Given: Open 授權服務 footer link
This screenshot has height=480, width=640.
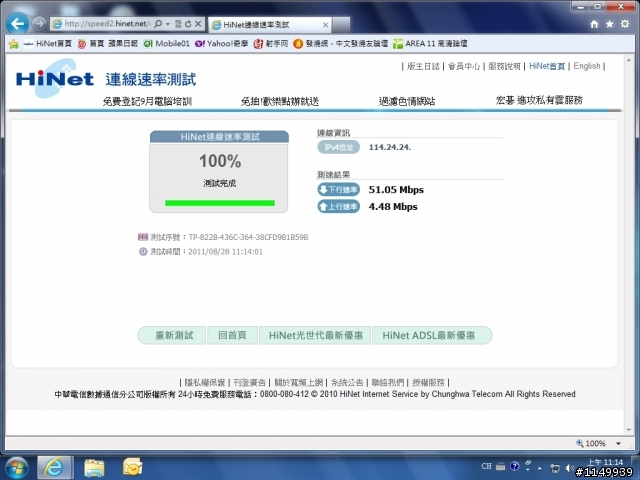Looking at the screenshot, I should tap(428, 382).
